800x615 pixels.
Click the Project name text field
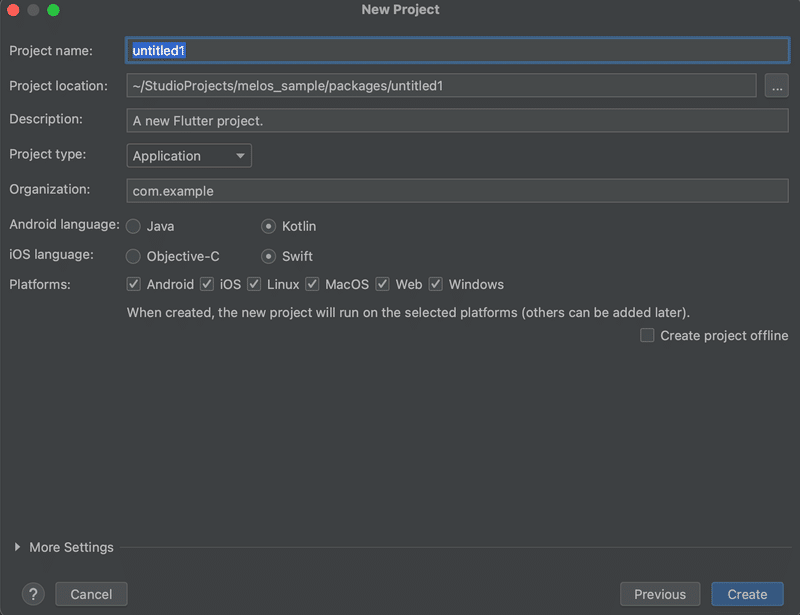click(458, 51)
